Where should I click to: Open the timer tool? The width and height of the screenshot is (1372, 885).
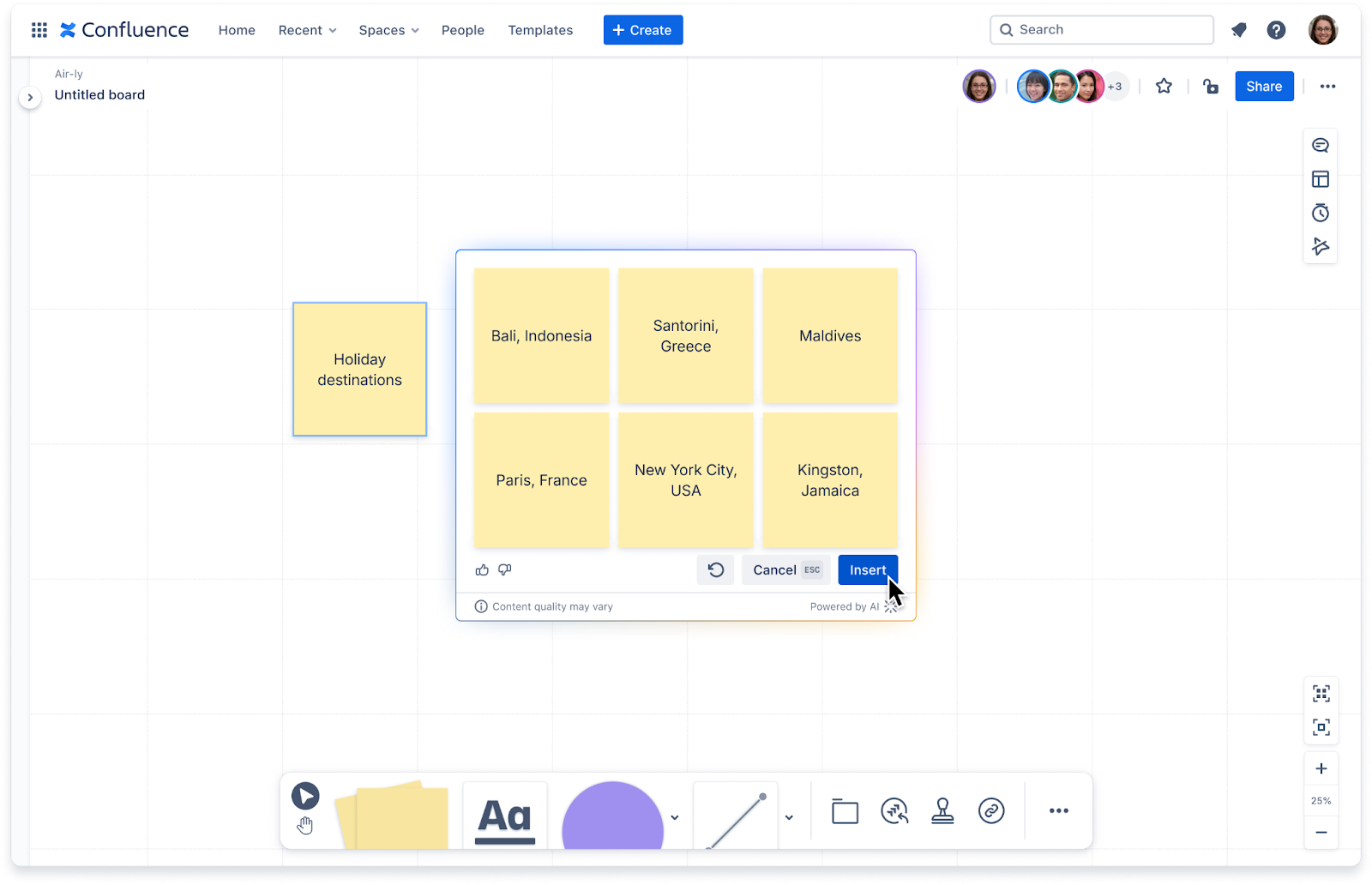1321,213
